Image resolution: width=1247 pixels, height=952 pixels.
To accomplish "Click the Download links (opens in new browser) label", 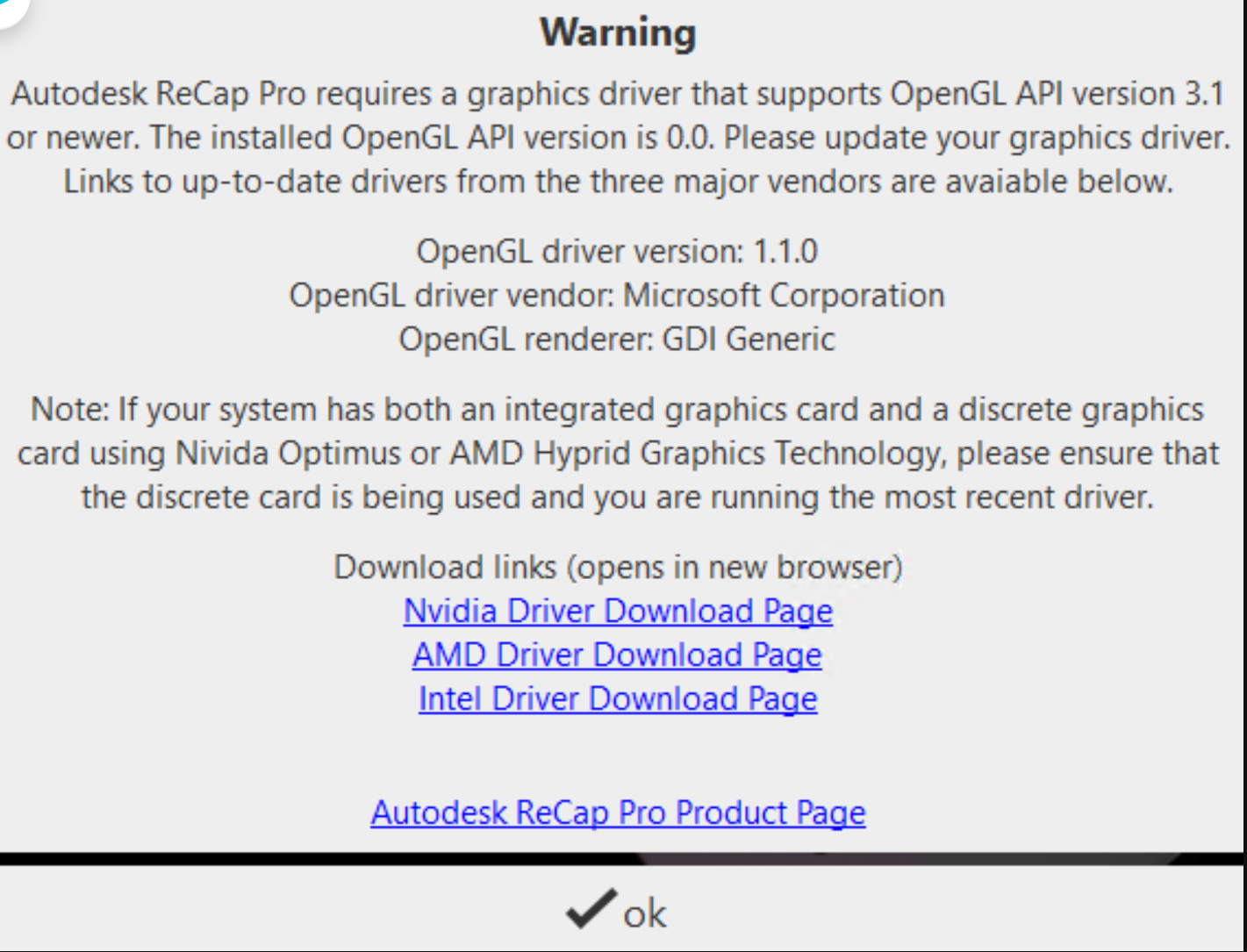I will (x=618, y=567).
